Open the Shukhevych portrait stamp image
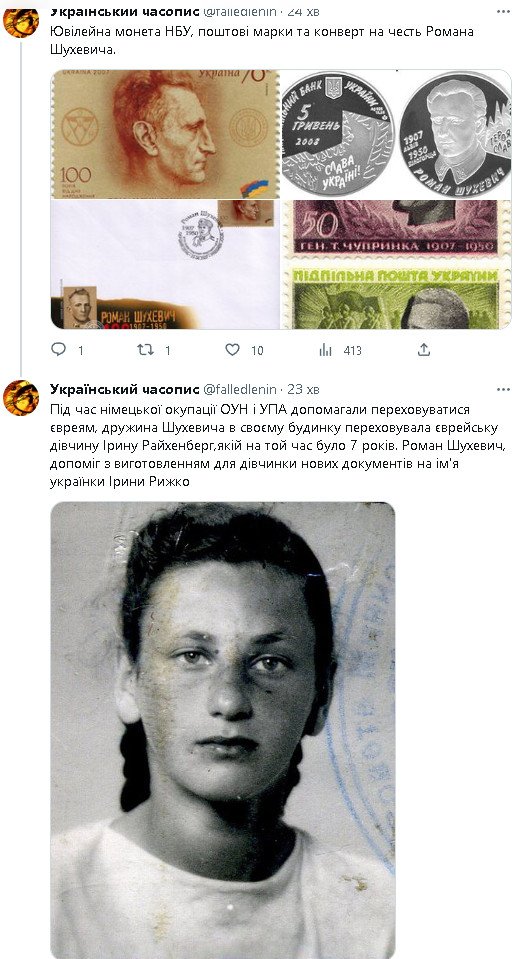The width and height of the screenshot is (523, 959). coord(165,134)
